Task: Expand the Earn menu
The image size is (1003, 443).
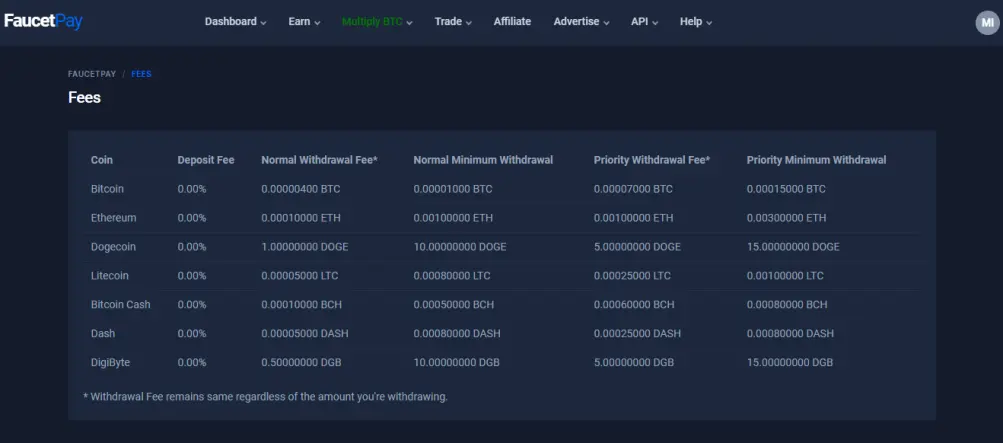Action: 304,22
